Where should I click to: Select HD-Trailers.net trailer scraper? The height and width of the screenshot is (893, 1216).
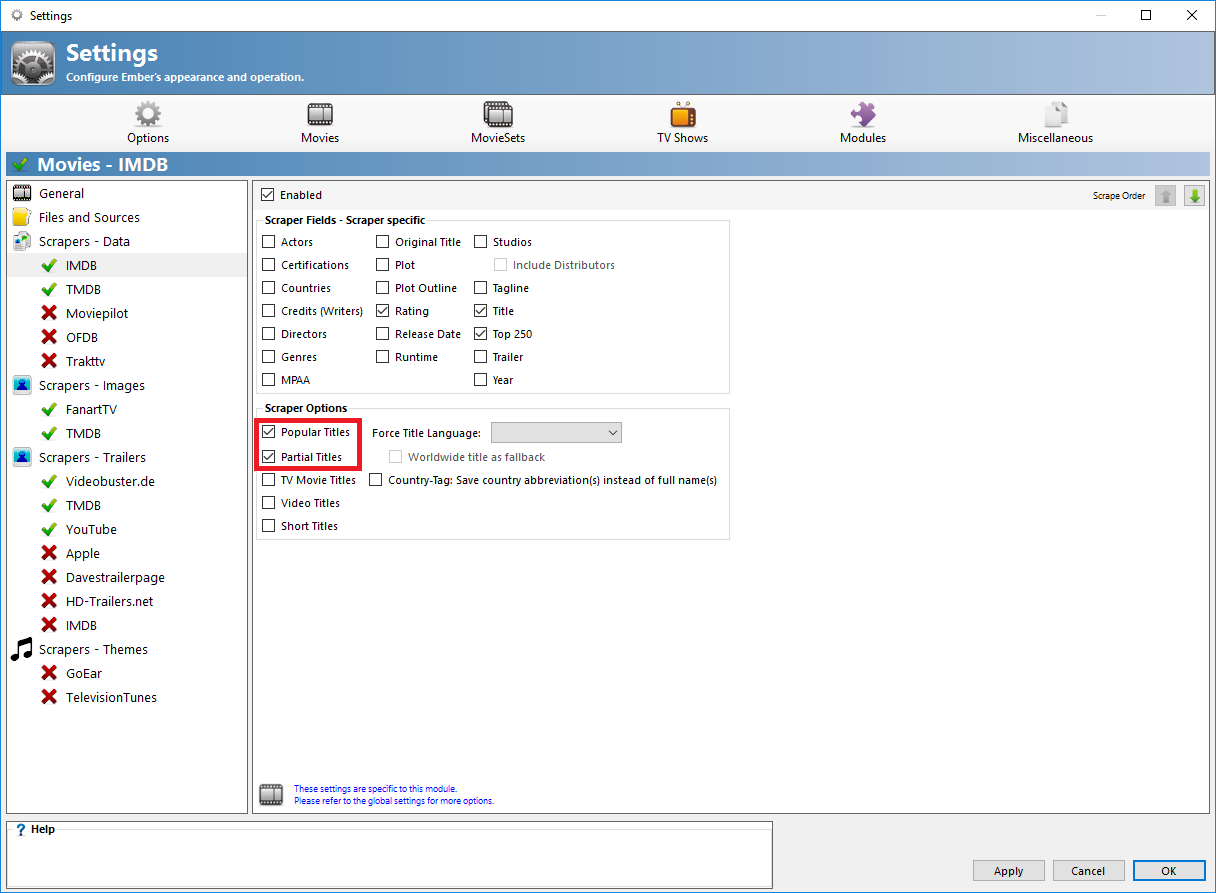[x=109, y=601]
